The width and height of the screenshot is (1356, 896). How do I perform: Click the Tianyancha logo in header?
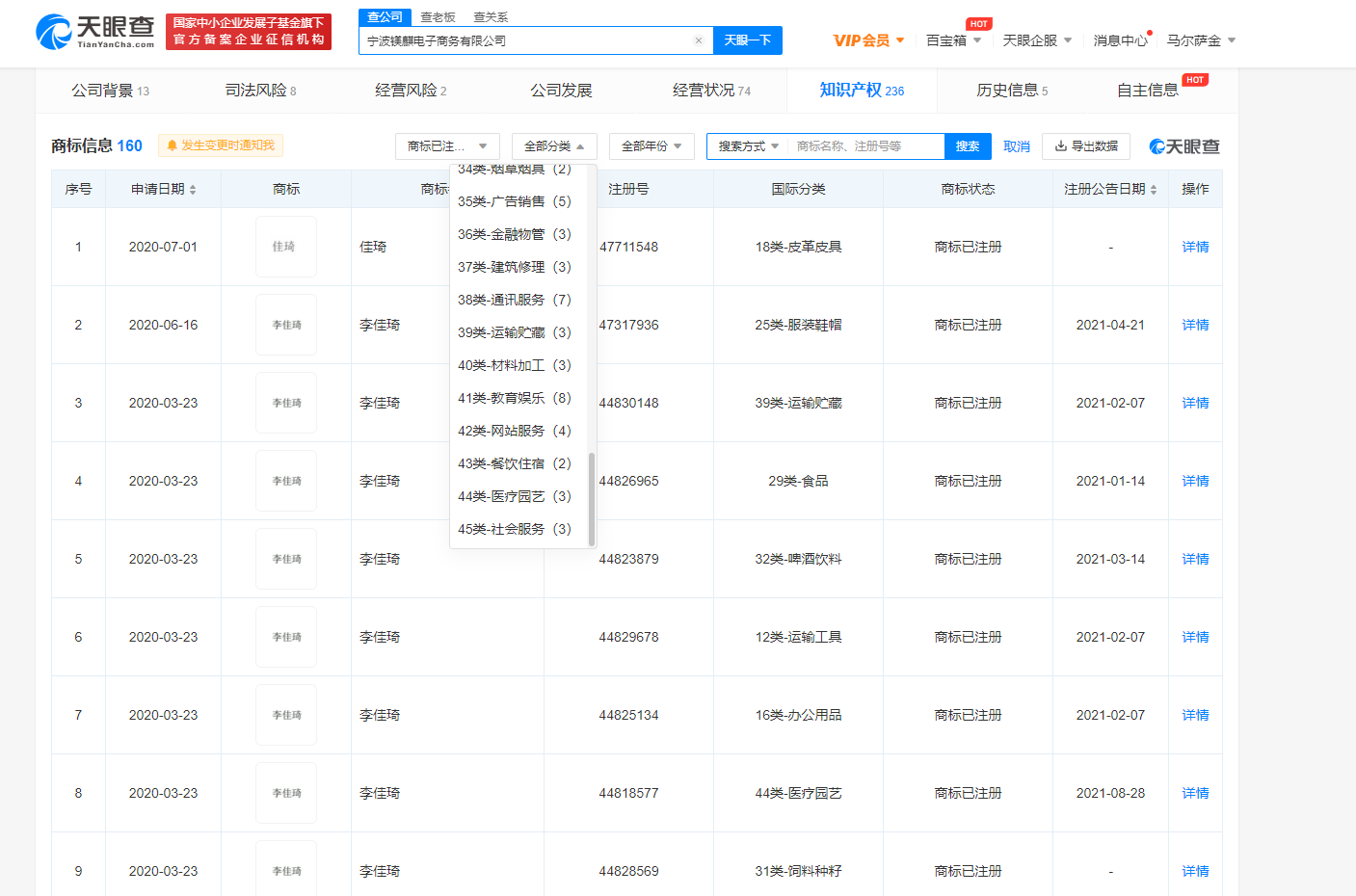[x=94, y=32]
